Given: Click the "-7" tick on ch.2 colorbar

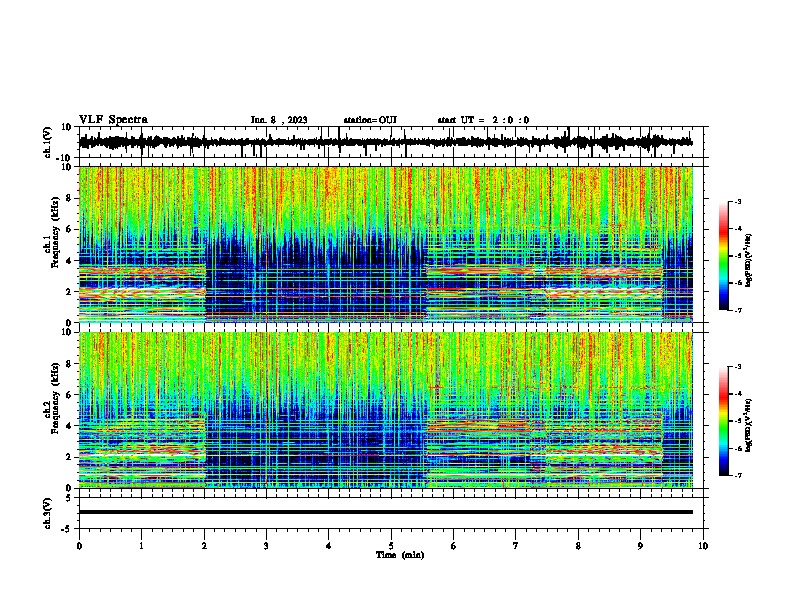Looking at the screenshot, I should 738,475.
